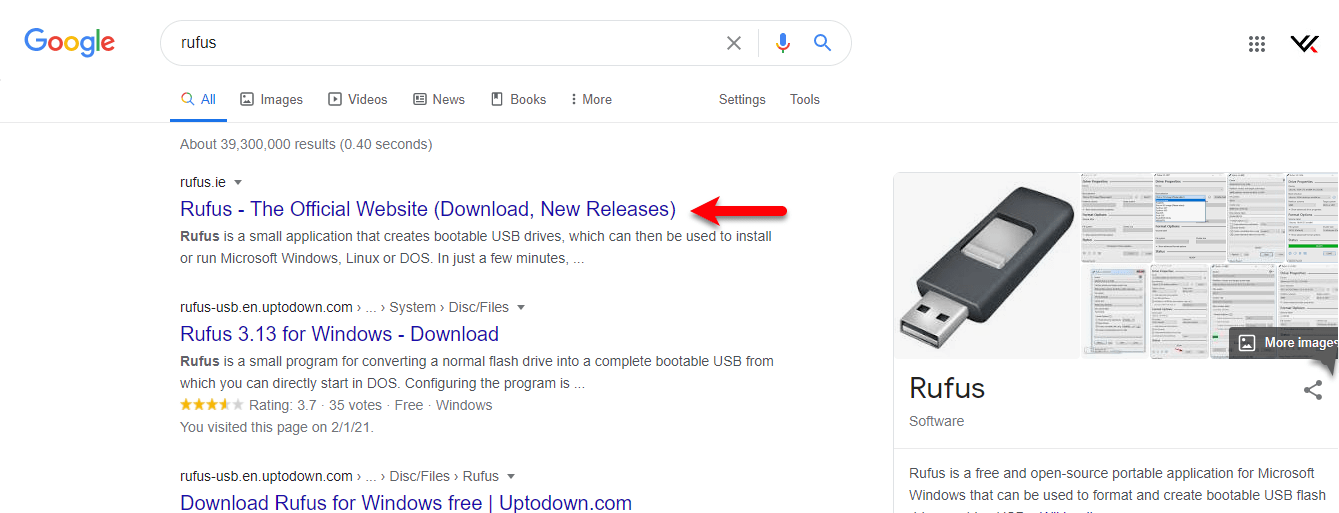The image size is (1339, 513).
Task: Click the Rating: 3.7 stars line
Action: tap(336, 405)
